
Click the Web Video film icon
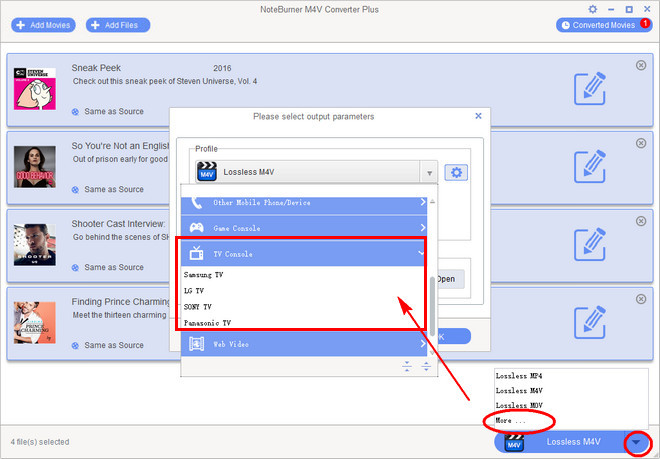(197, 344)
